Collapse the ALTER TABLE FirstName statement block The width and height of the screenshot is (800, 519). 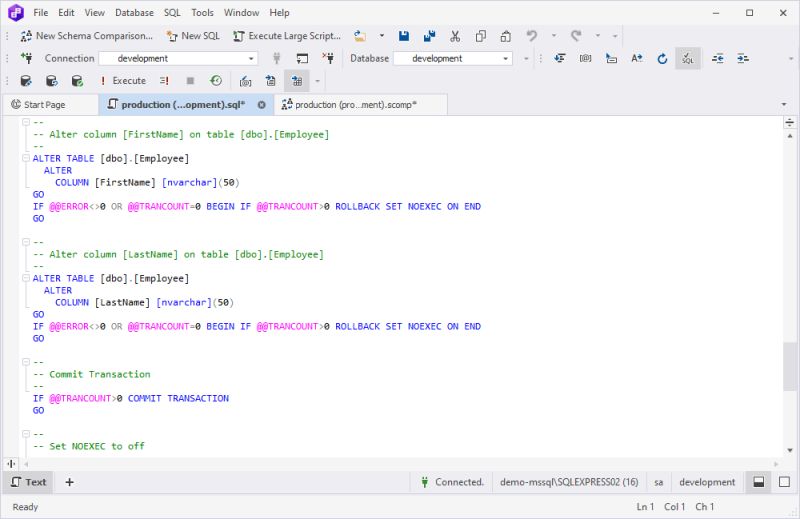(x=26, y=158)
